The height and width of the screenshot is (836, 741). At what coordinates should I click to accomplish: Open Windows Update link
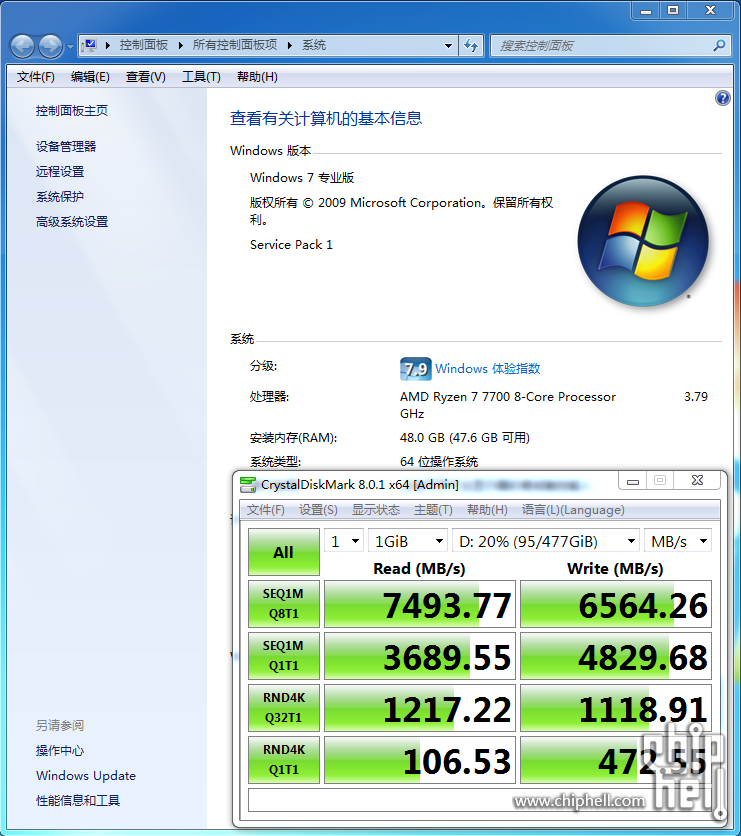coord(86,776)
